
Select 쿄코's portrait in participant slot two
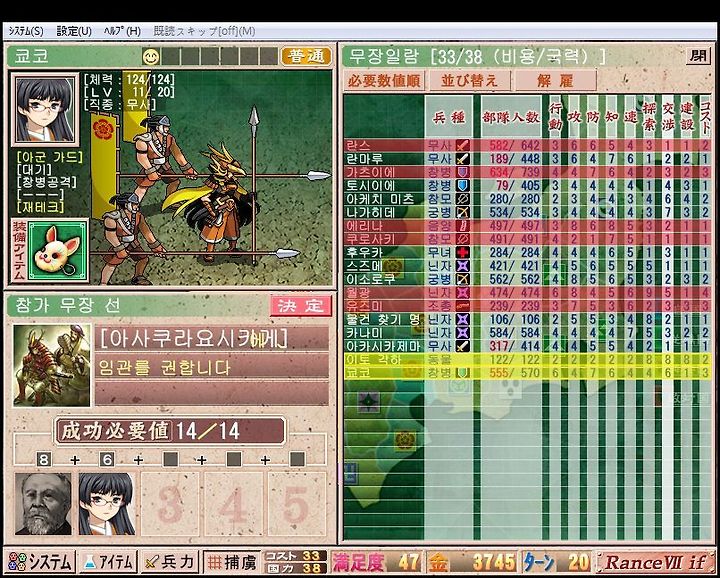[x=107, y=504]
